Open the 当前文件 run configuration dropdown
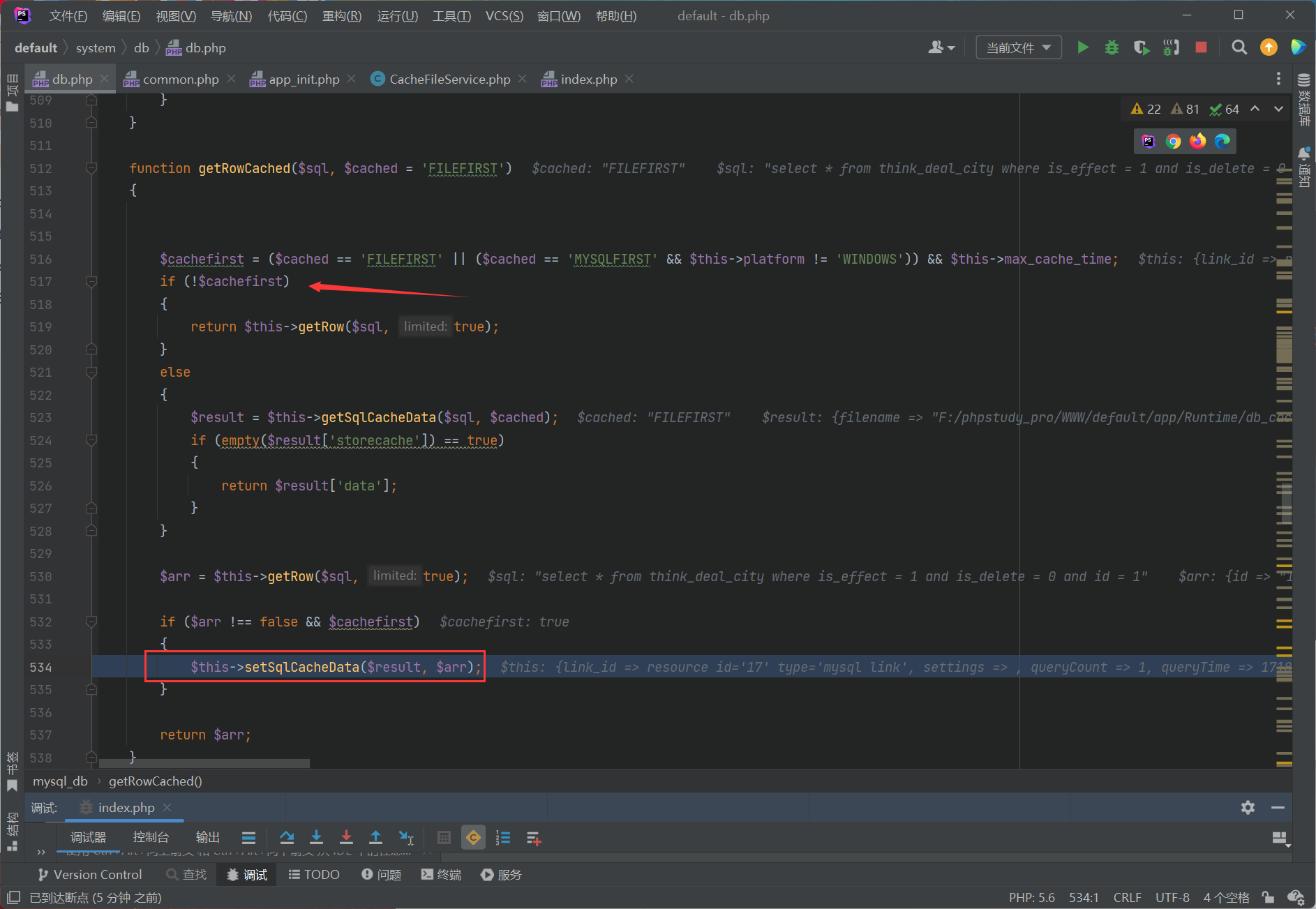 1018,47
